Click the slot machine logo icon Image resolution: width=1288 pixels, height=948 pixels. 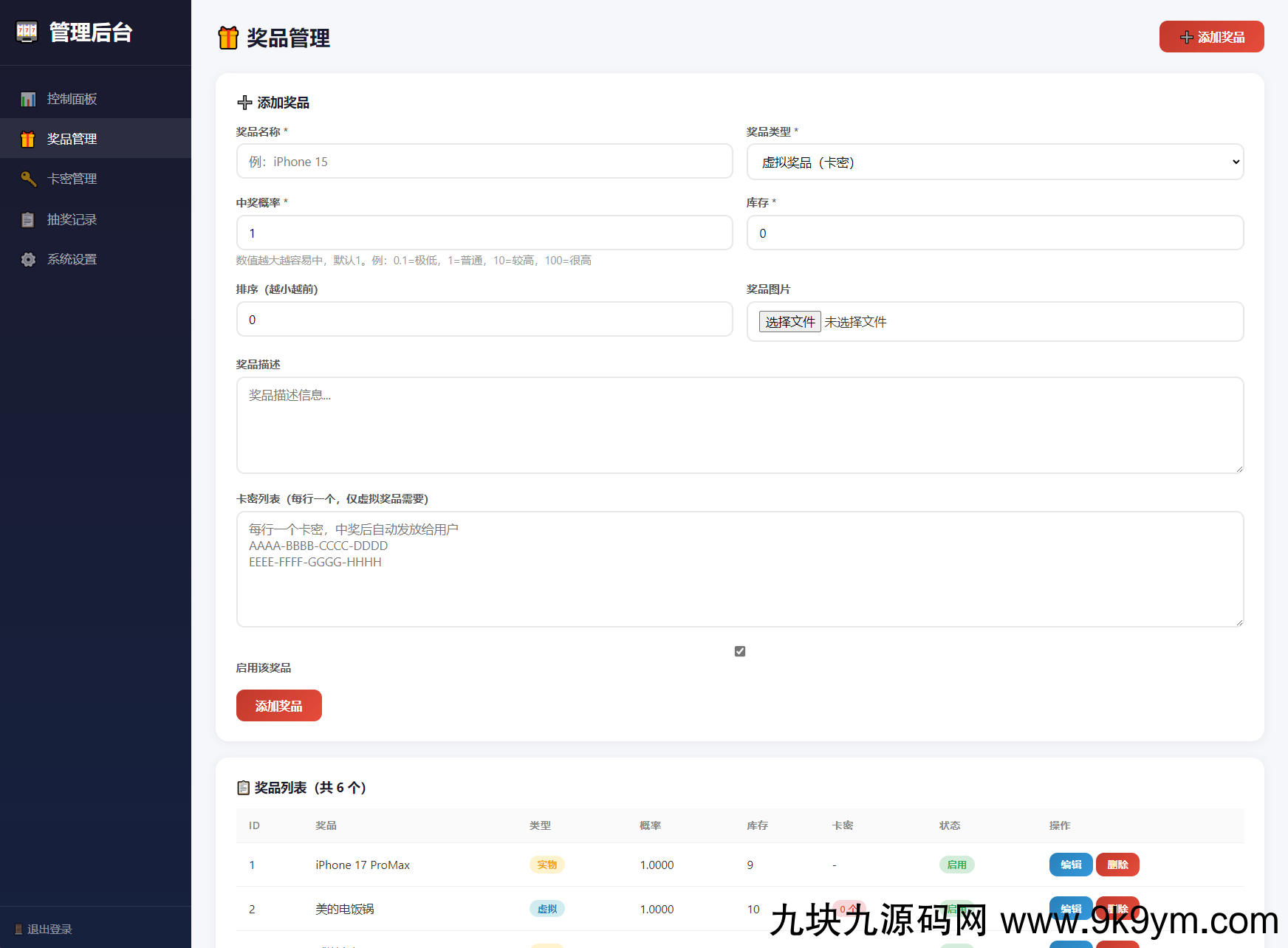(27, 32)
